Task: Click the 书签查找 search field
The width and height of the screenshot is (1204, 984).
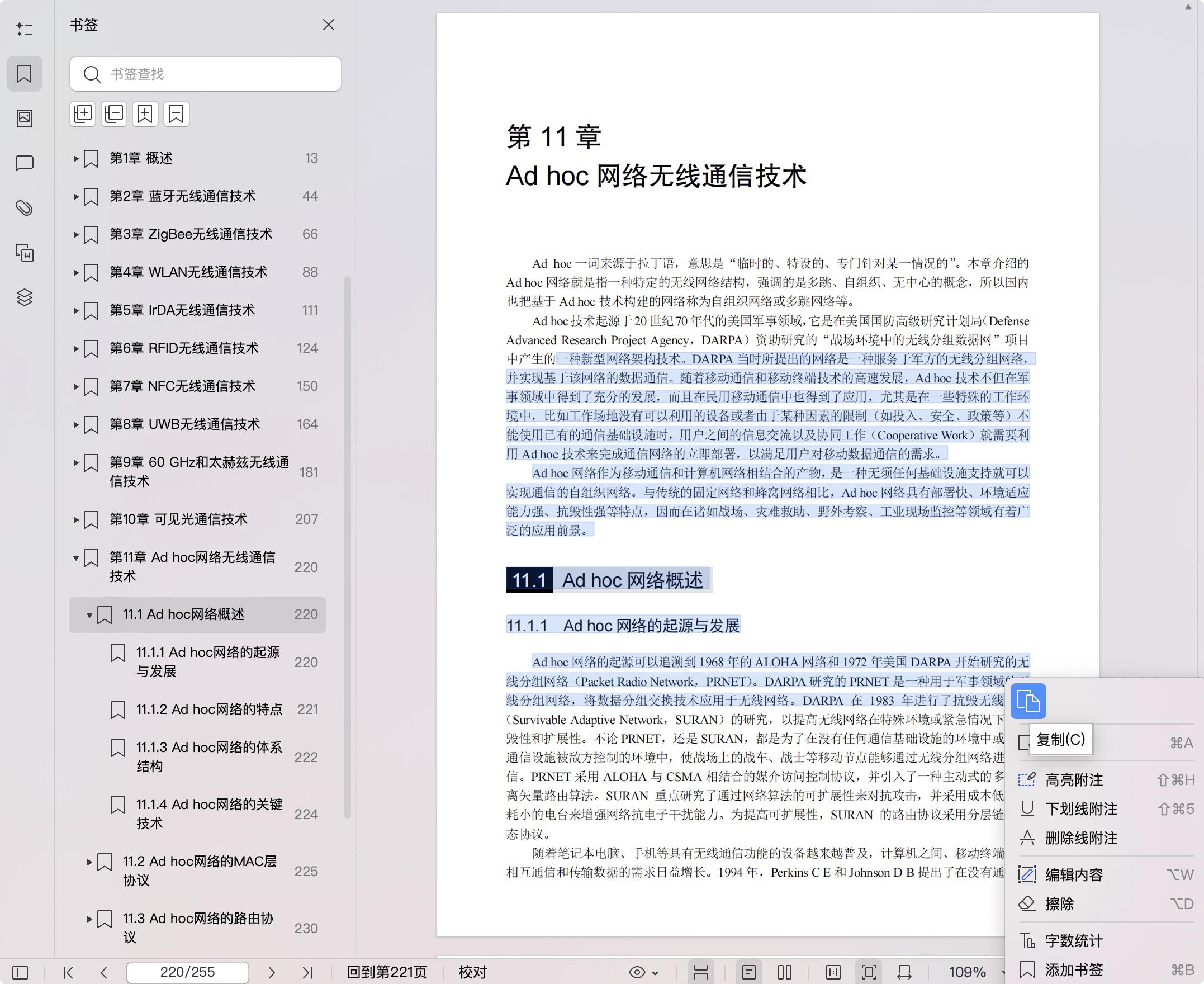Action: 206,74
